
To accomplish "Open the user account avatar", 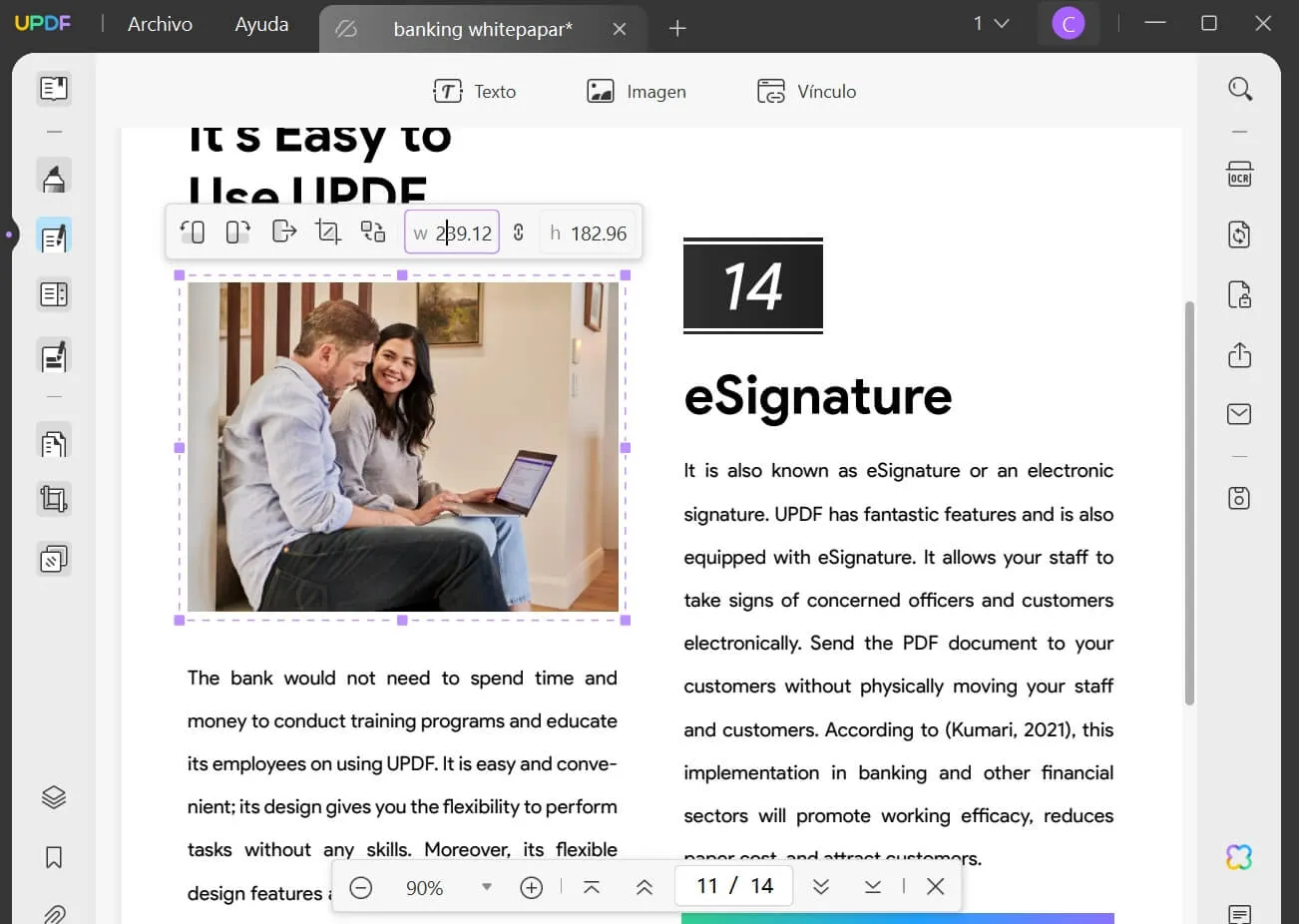I will pyautogui.click(x=1068, y=24).
